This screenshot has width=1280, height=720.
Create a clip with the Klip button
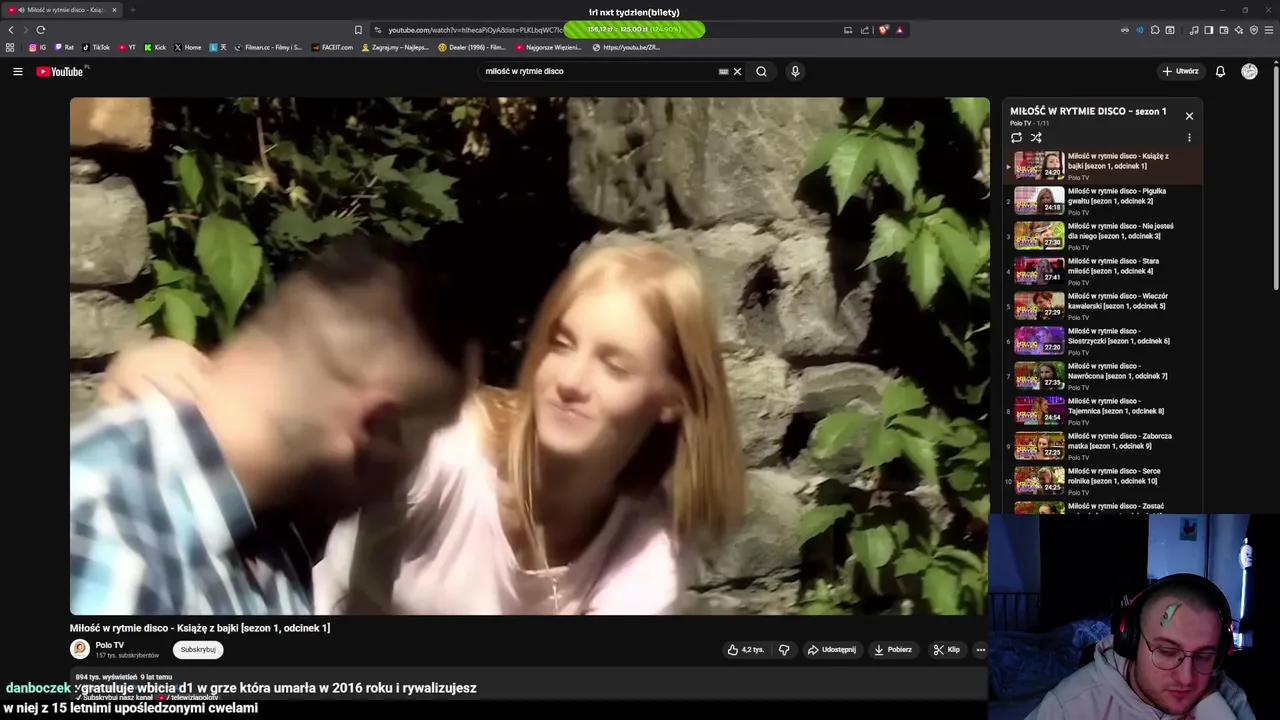[x=946, y=649]
